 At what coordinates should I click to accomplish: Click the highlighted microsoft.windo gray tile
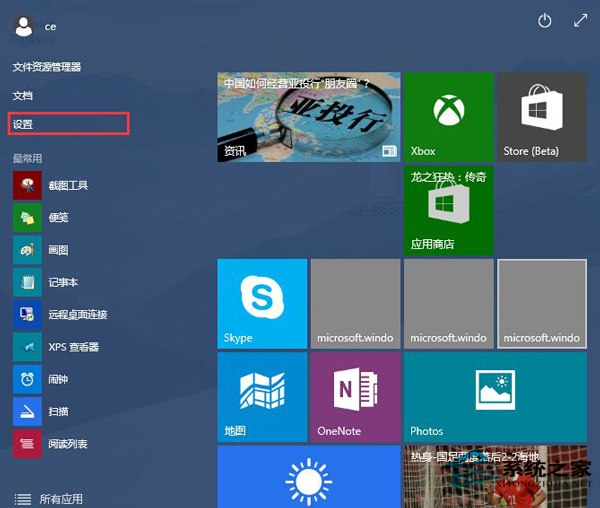[542, 304]
